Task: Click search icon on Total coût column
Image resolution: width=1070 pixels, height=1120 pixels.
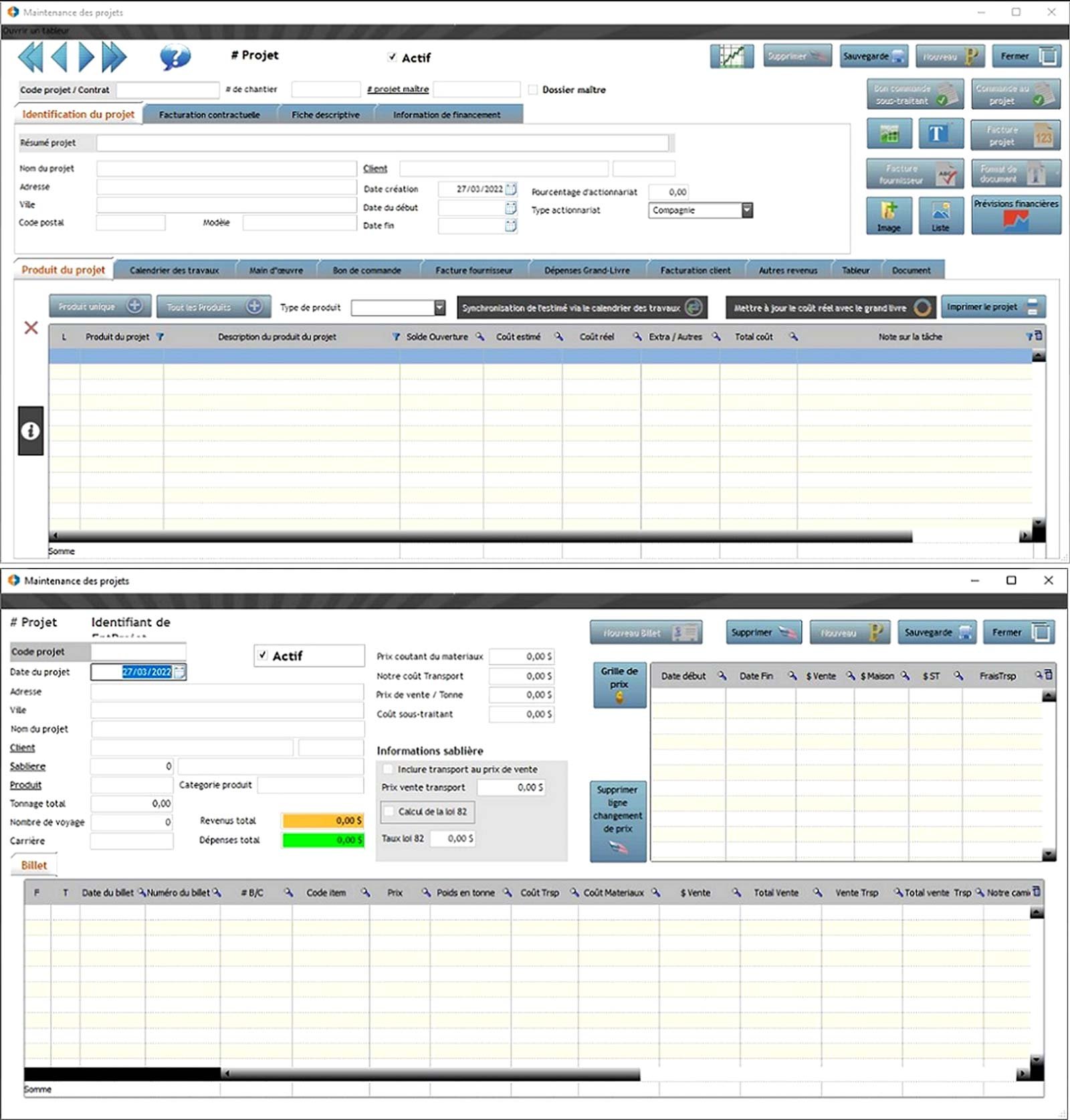Action: coord(793,337)
